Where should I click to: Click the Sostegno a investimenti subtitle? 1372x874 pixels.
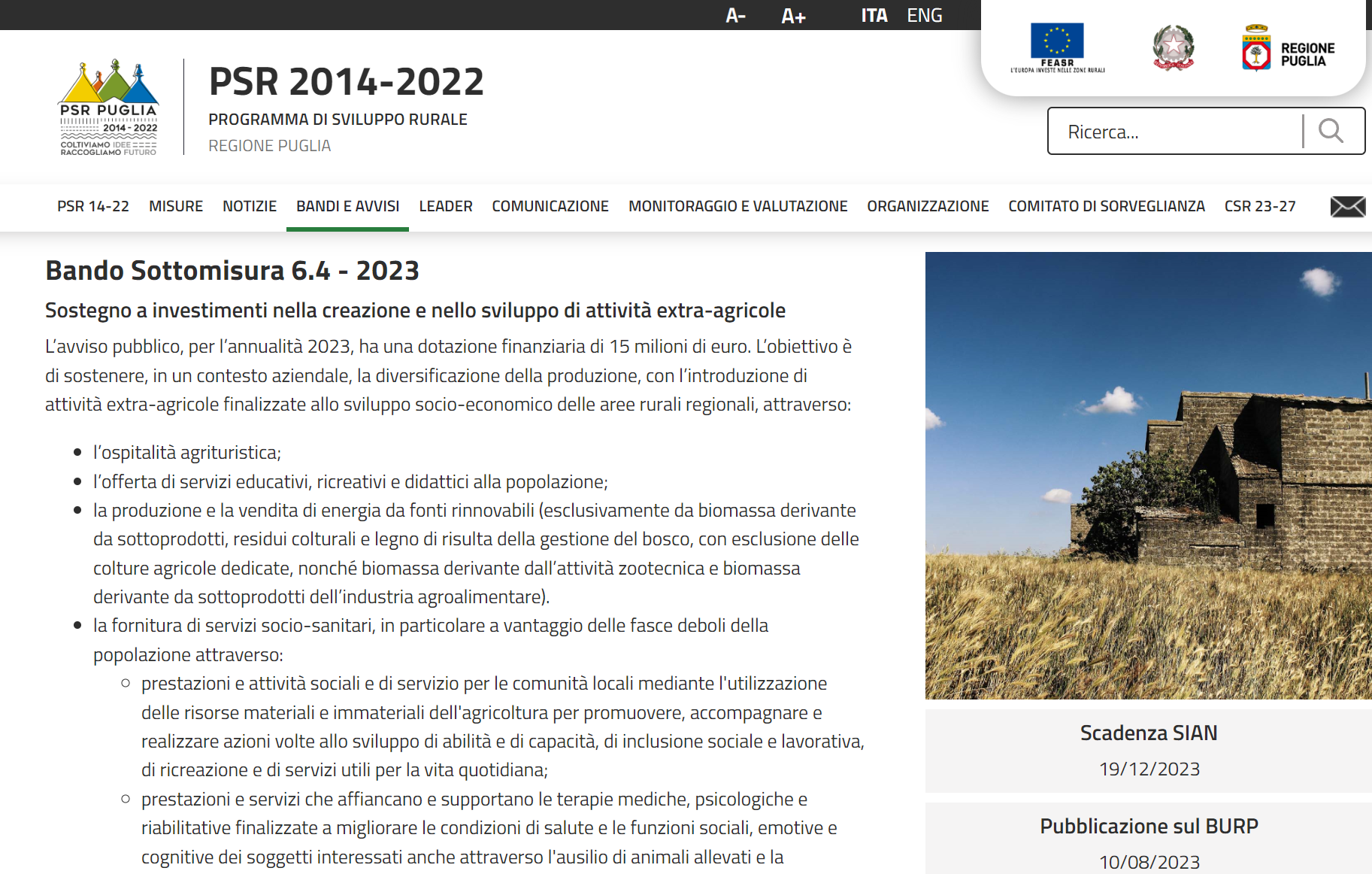(x=415, y=310)
